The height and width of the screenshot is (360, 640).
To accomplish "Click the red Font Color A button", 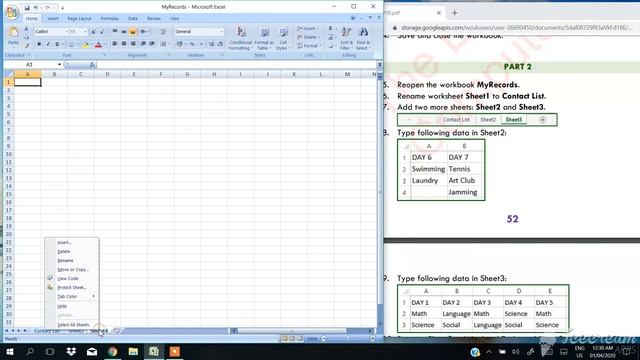I will (x=98, y=44).
